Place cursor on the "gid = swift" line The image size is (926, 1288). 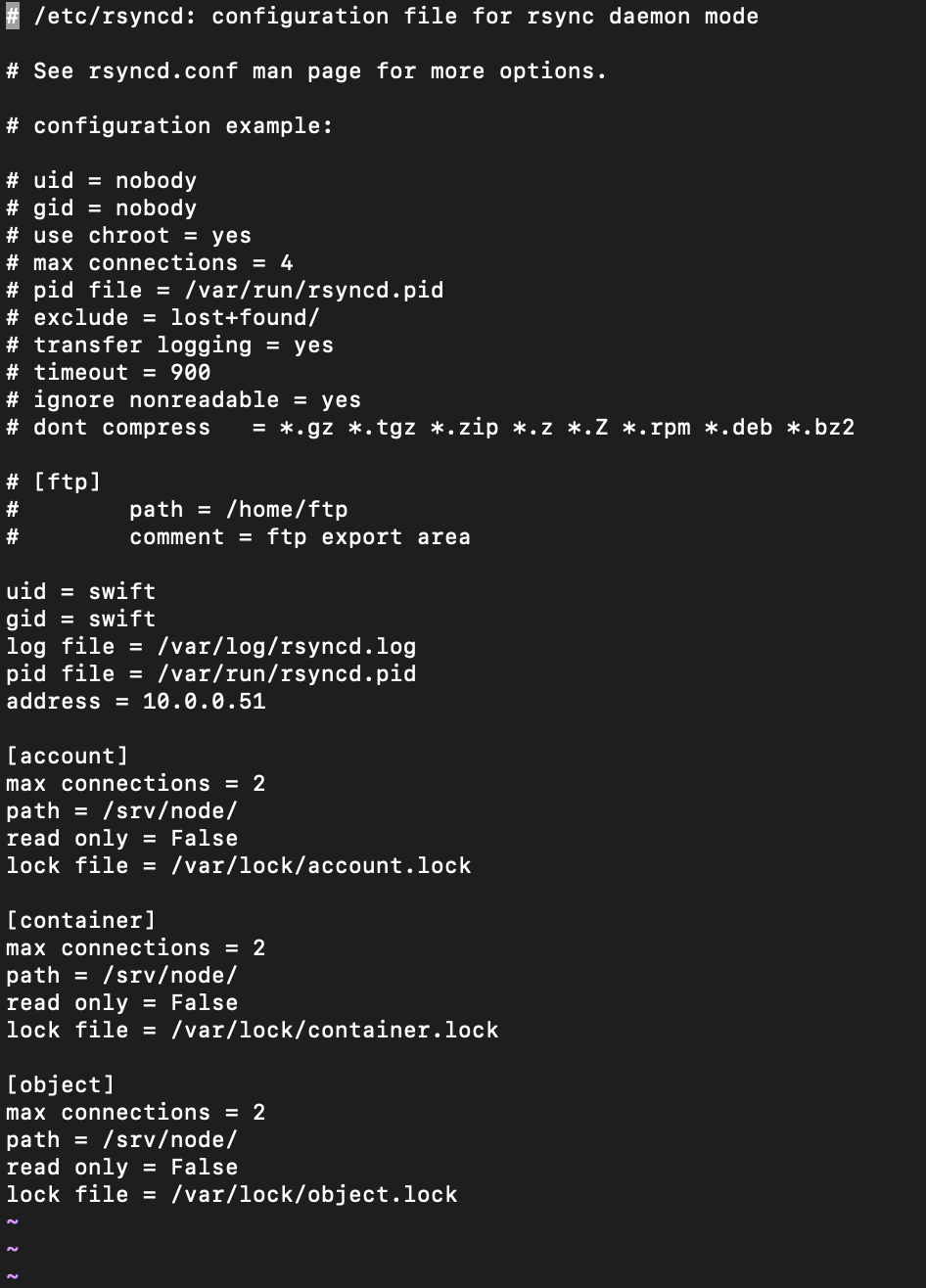point(80,619)
